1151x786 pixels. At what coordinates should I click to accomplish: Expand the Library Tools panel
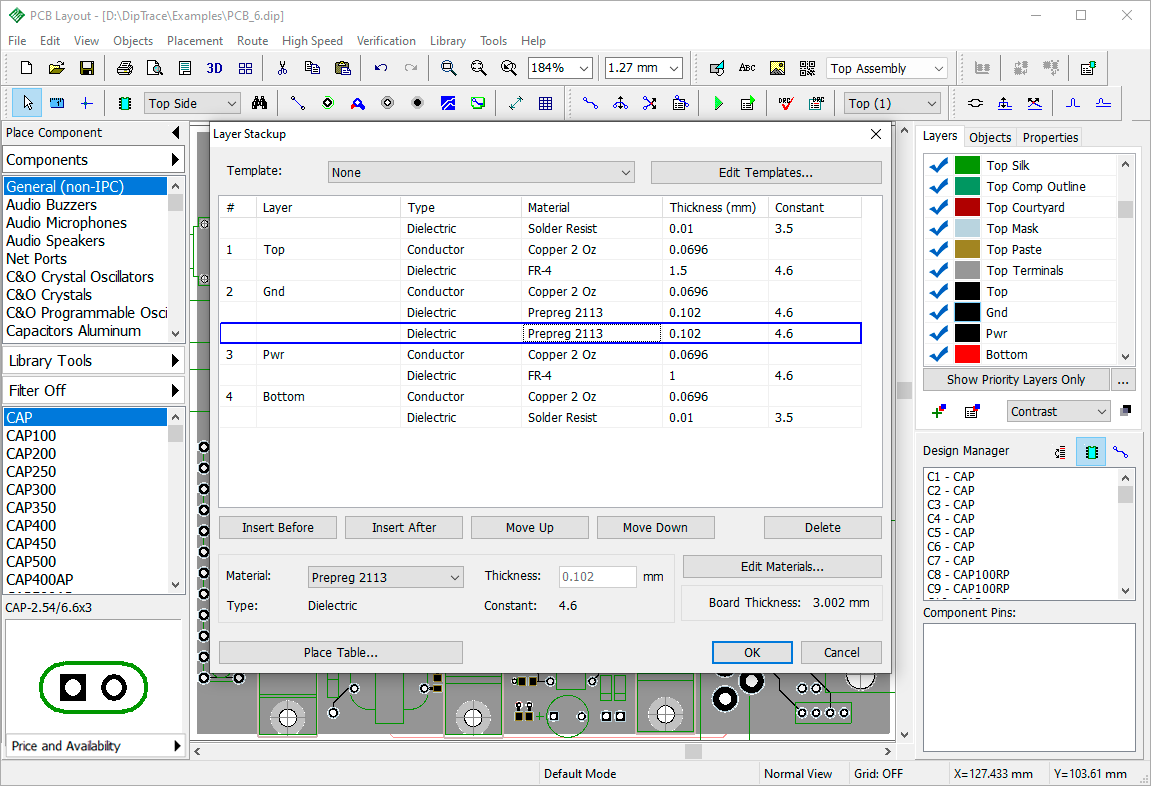point(93,361)
